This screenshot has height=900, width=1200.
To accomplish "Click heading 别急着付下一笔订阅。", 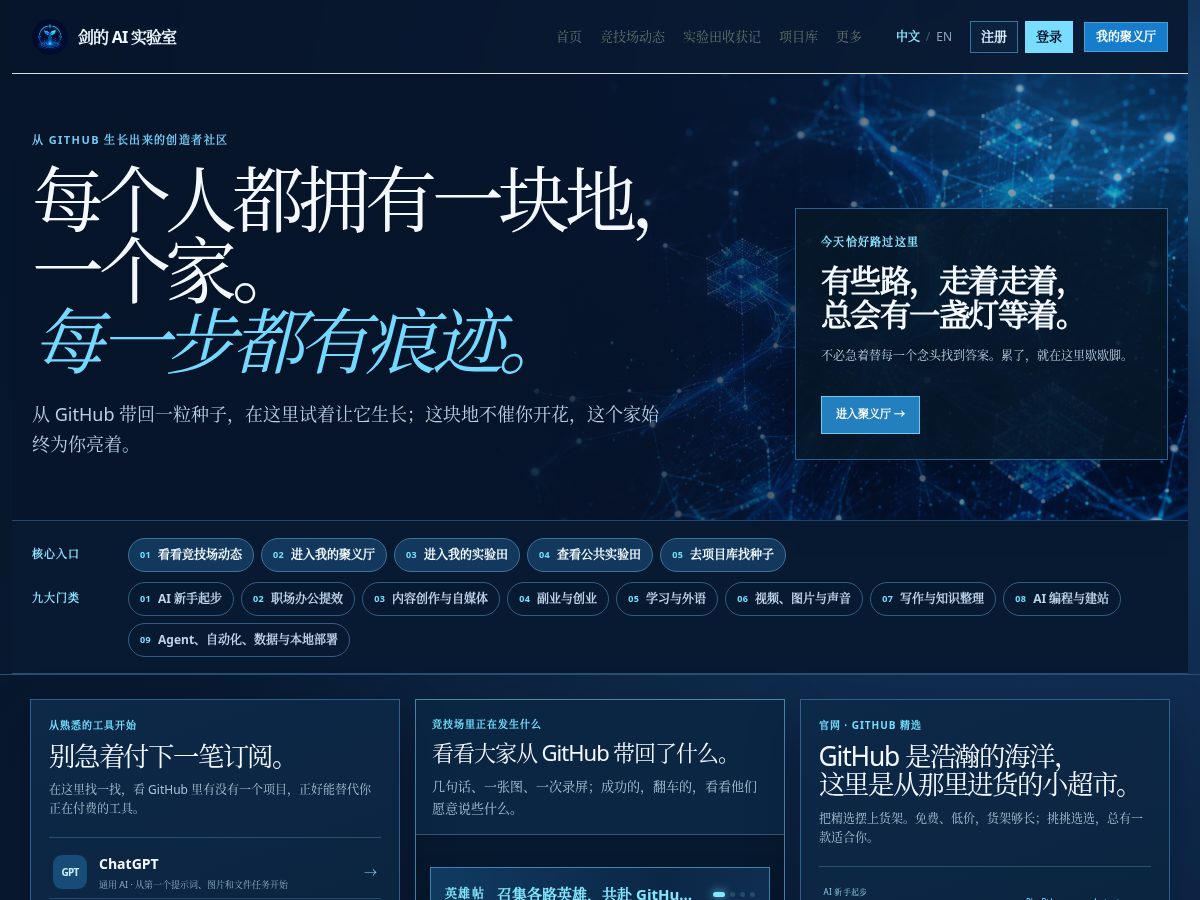I will 169,756.
